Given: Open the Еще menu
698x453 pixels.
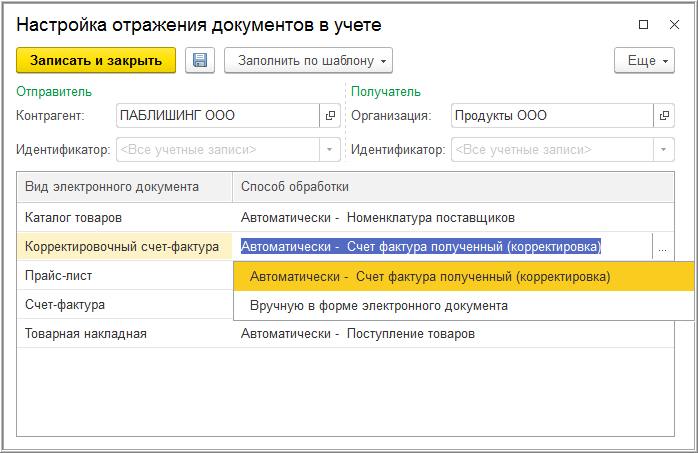Looking at the screenshot, I should (645, 61).
